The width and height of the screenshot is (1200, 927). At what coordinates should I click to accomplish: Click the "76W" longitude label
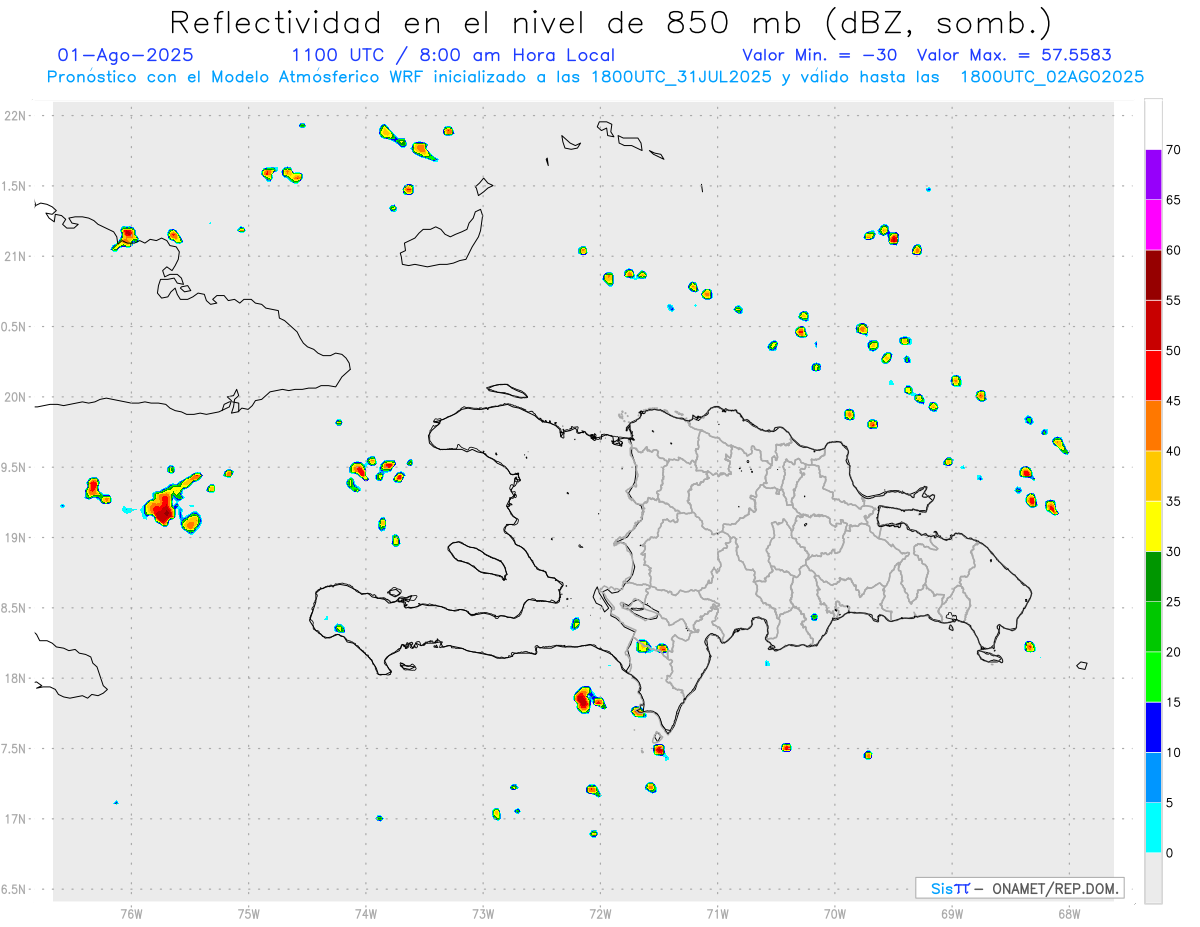tap(131, 913)
